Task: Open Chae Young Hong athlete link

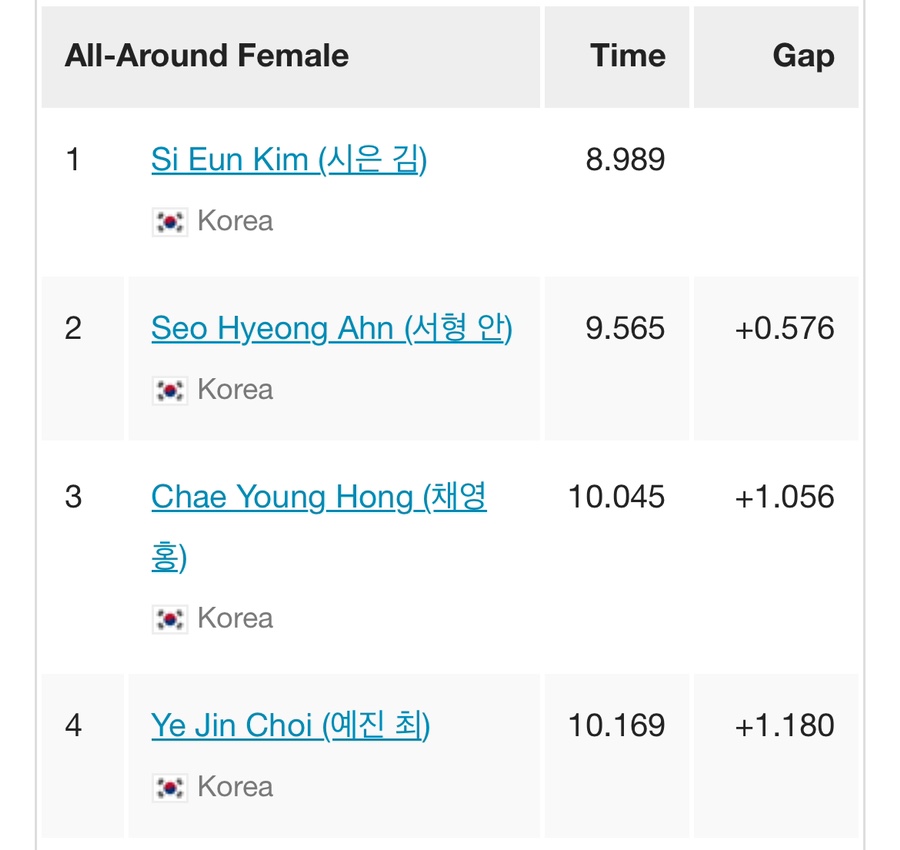Action: pyautogui.click(x=319, y=527)
